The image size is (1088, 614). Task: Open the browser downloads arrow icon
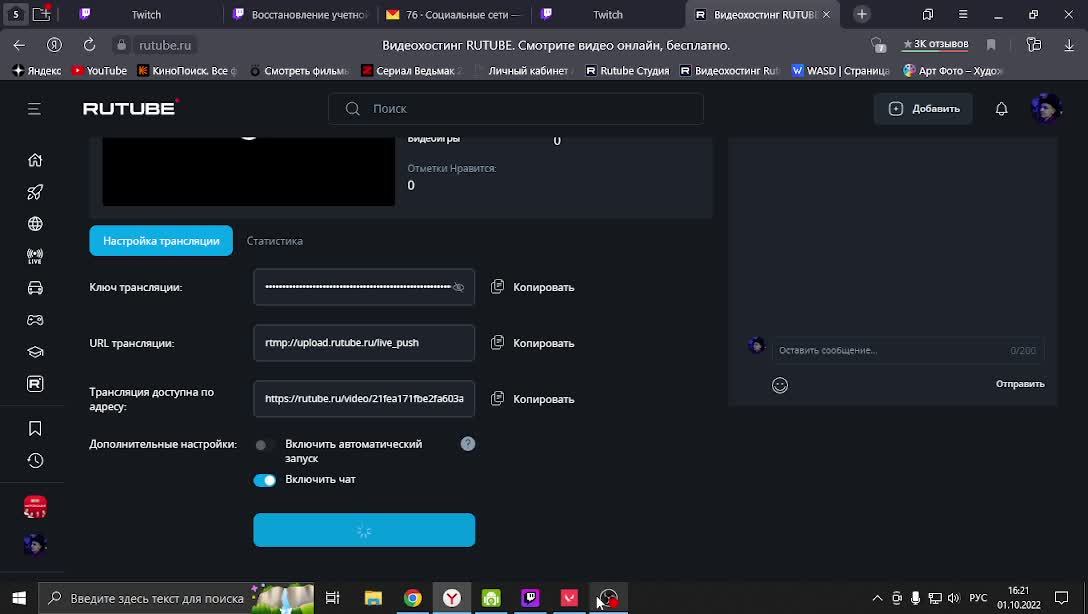[1069, 45]
